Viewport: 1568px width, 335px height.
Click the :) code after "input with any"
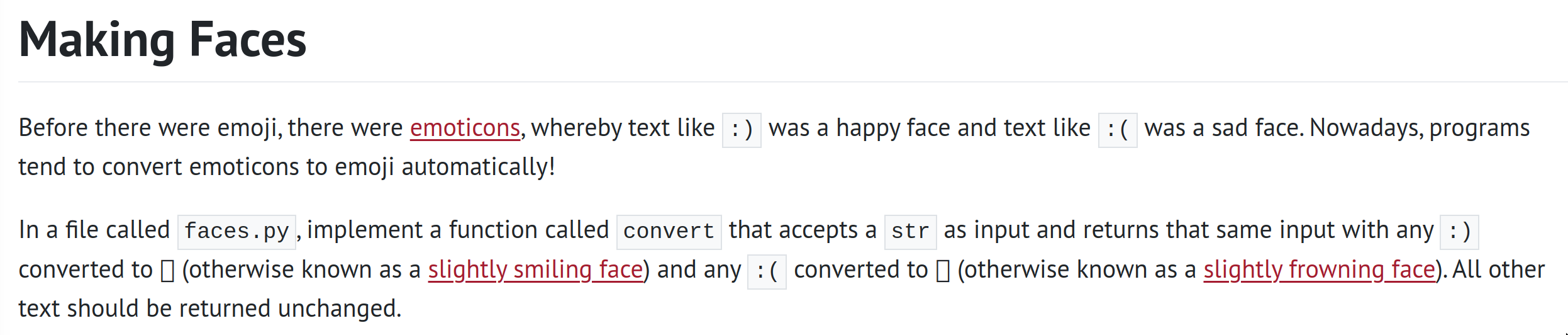[x=1459, y=232]
